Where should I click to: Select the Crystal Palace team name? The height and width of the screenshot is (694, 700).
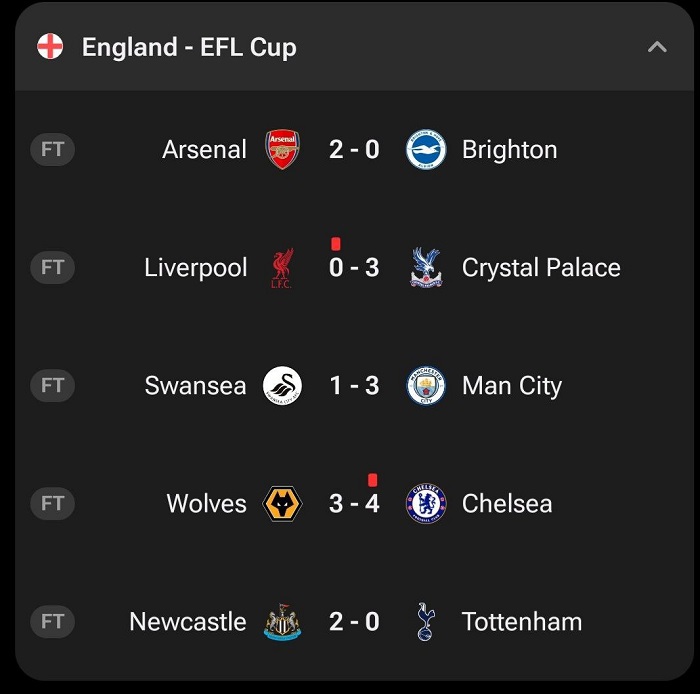click(x=541, y=268)
